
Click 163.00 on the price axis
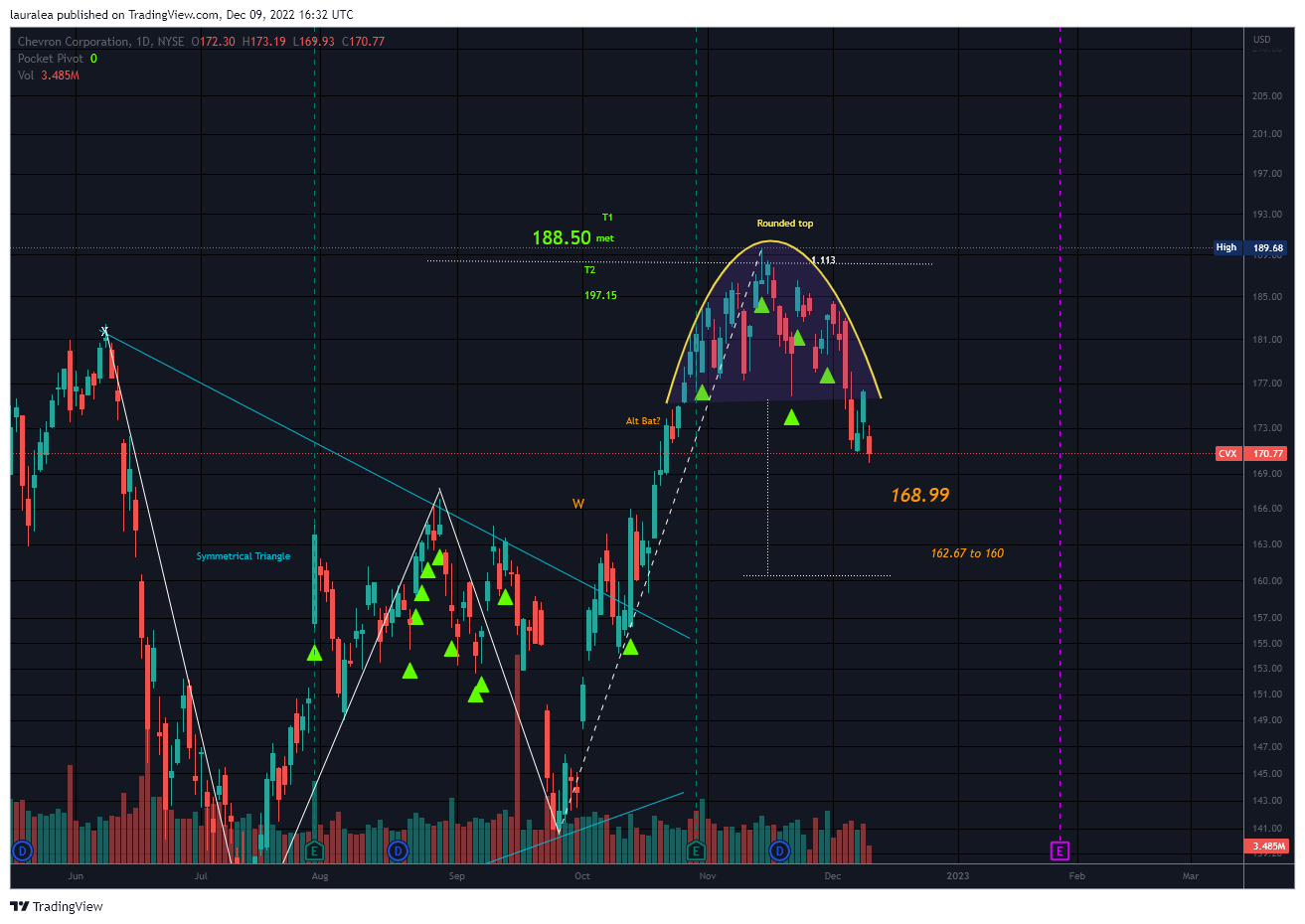[1267, 544]
